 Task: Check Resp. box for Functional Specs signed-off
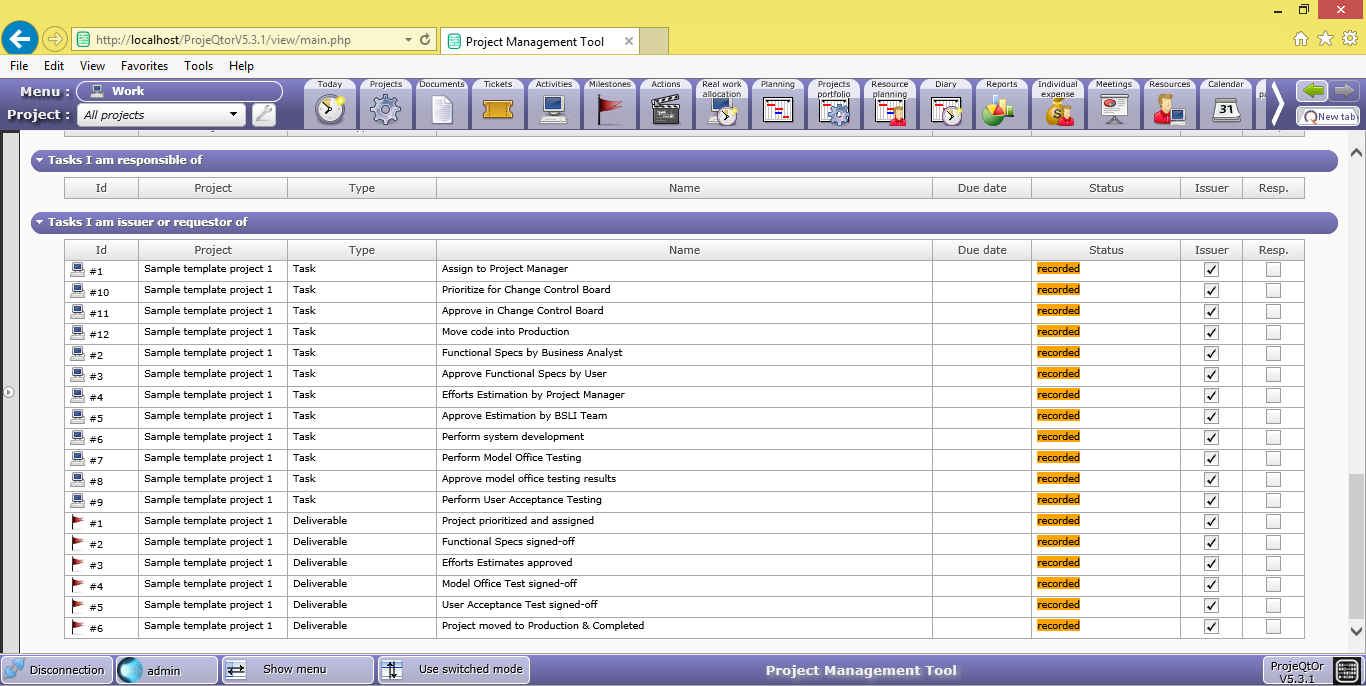[x=1273, y=543]
